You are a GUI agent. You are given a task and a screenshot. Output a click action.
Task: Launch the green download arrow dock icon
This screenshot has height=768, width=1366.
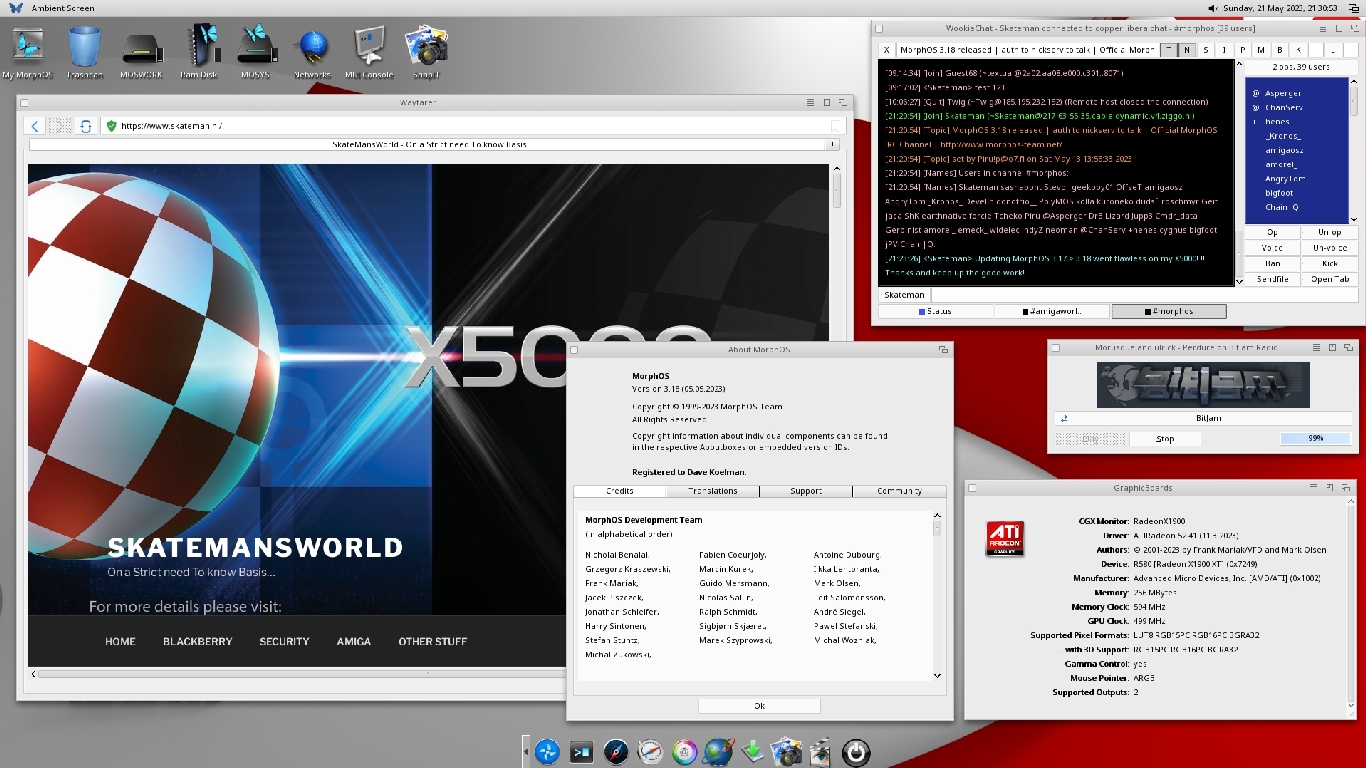point(753,751)
